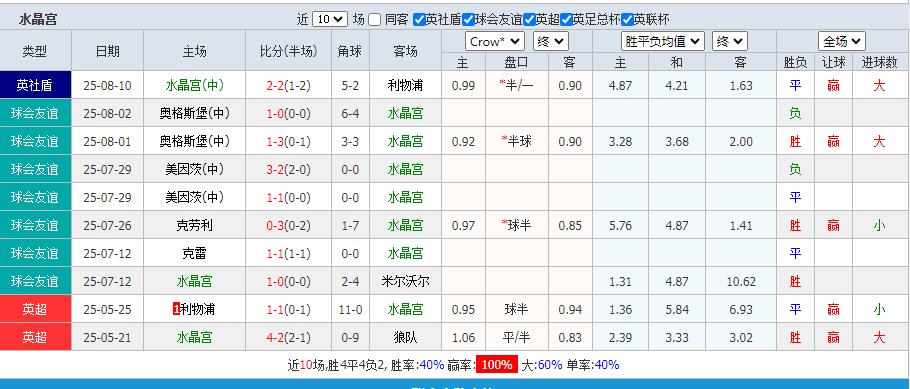Click the 40% 胜率 value
910x389 pixels.
tap(431, 365)
